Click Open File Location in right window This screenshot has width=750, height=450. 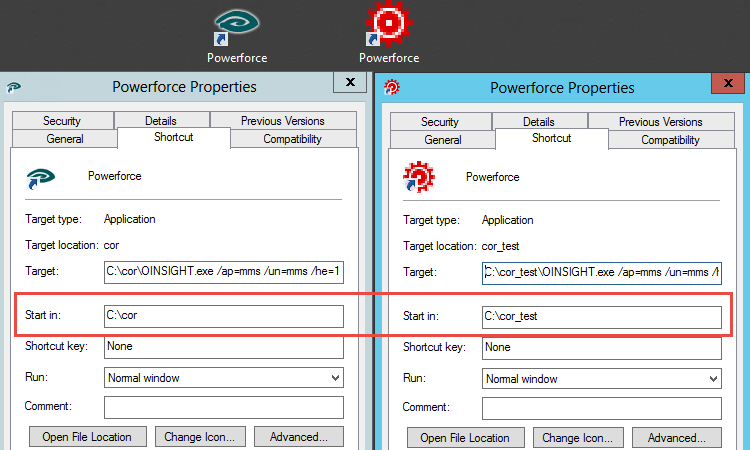click(466, 438)
